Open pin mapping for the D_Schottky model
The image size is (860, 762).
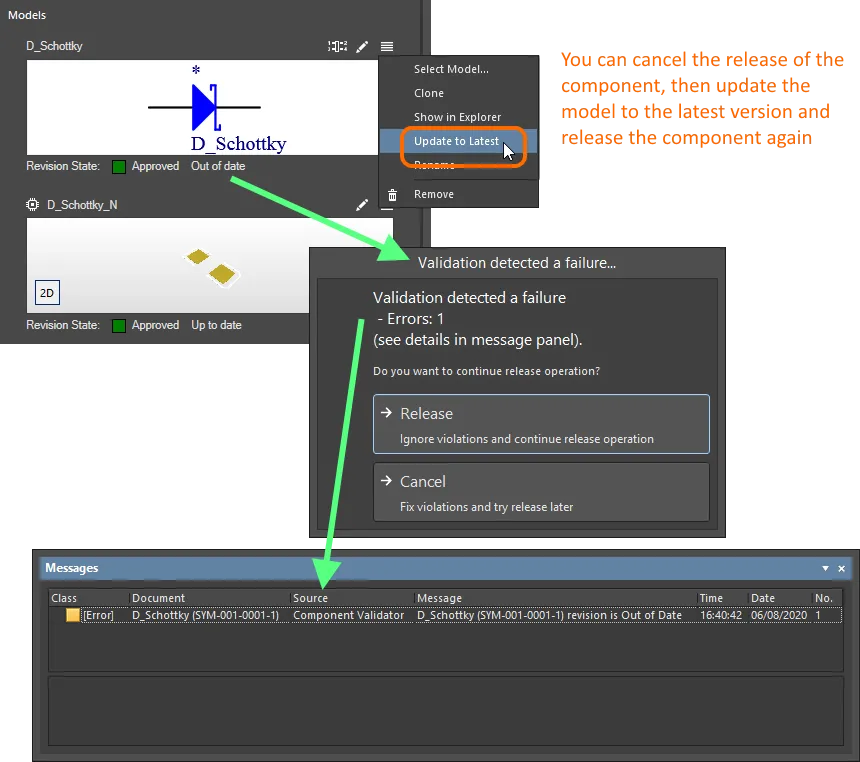coord(337,45)
